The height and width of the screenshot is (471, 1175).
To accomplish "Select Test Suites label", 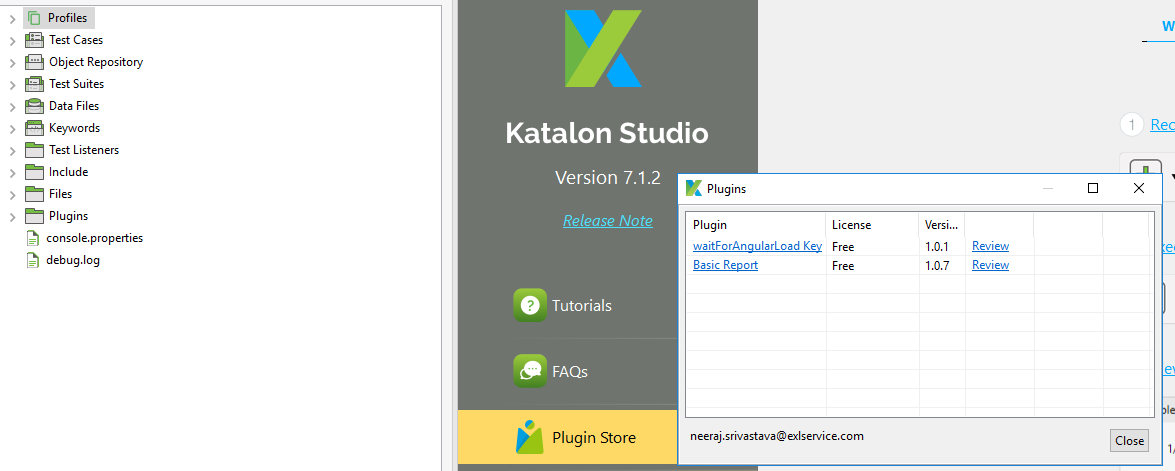I will point(76,84).
